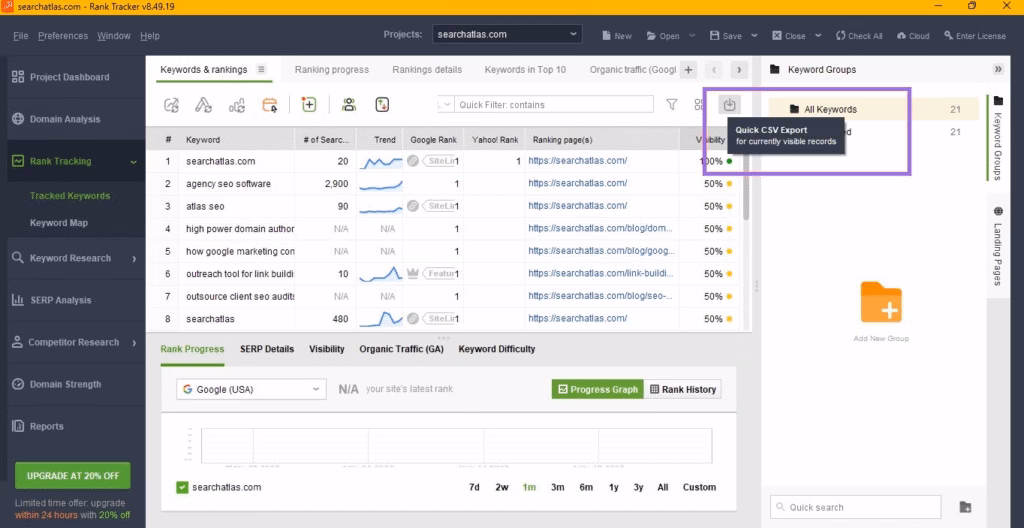Open the Preferences menu
The width and height of the screenshot is (1024, 528).
[63, 36]
